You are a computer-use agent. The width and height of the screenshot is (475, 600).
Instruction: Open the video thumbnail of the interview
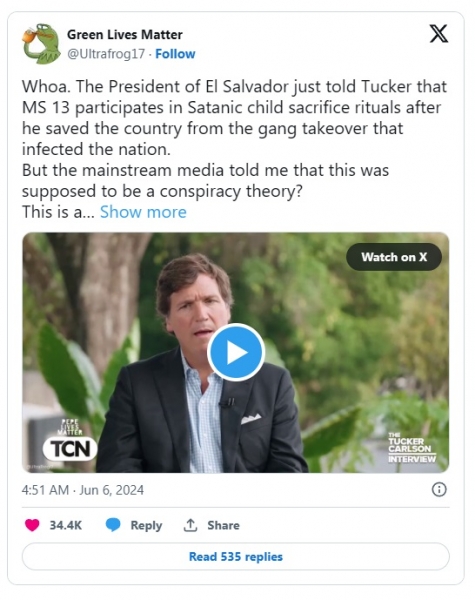[x=236, y=352]
